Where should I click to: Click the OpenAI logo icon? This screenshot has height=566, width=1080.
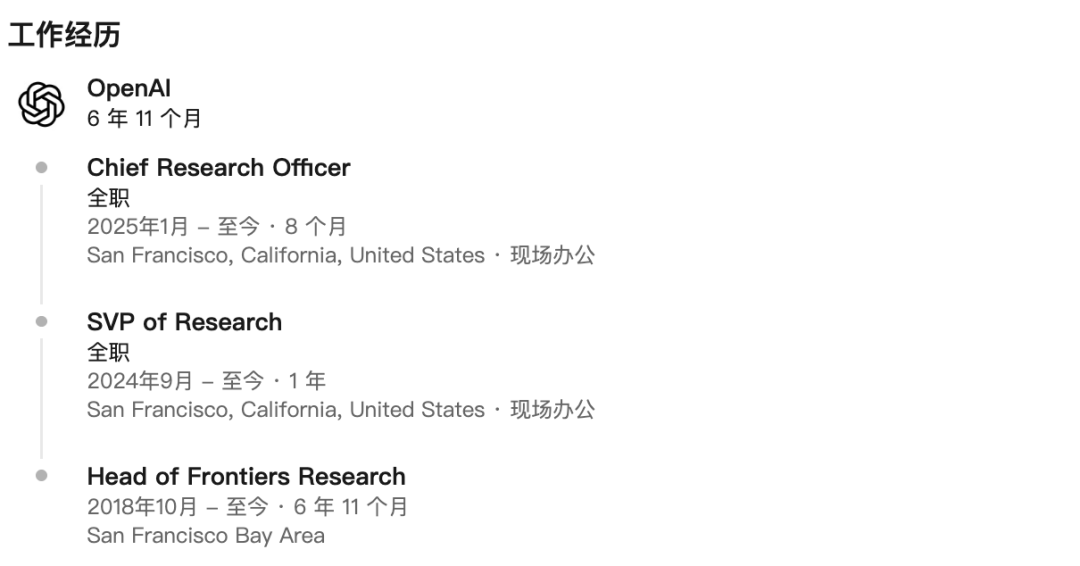tap(41, 105)
